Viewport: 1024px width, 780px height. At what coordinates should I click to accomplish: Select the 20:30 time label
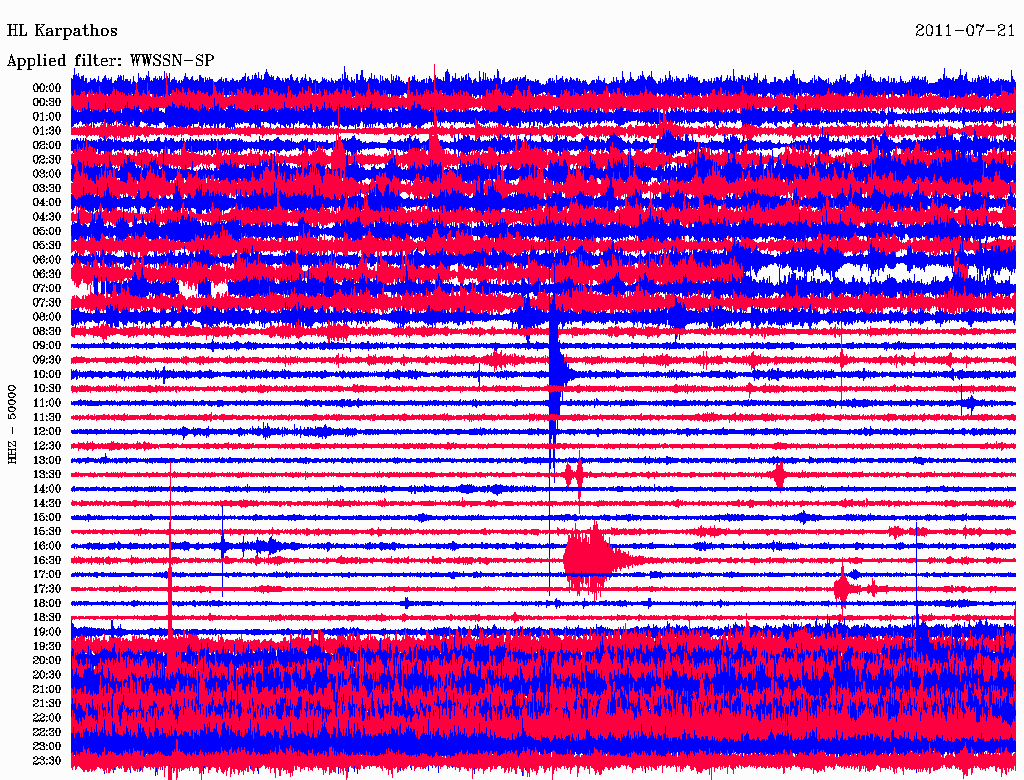coord(47,675)
